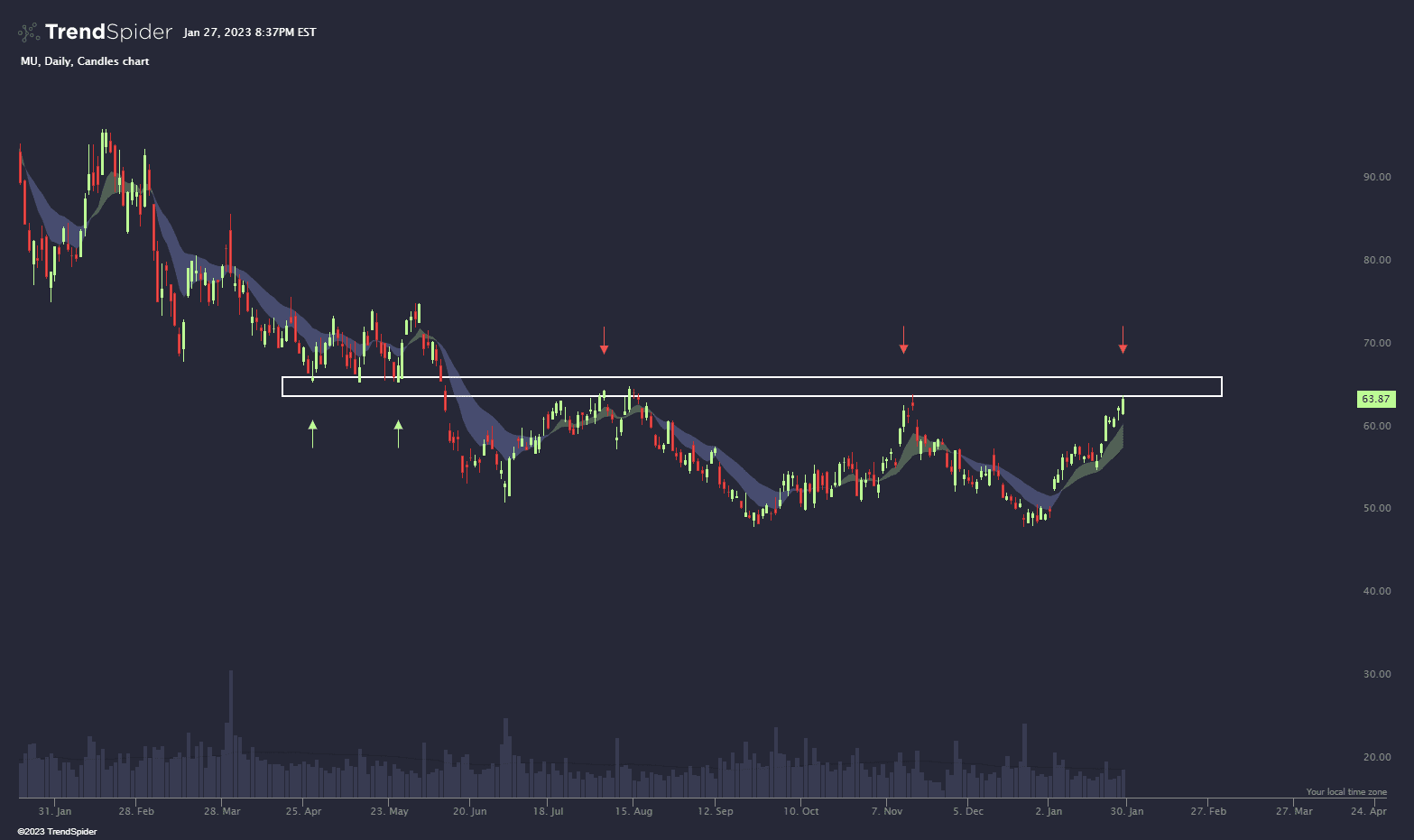Image resolution: width=1414 pixels, height=840 pixels.
Task: Select the first green up arrow marker
Action: tap(312, 431)
